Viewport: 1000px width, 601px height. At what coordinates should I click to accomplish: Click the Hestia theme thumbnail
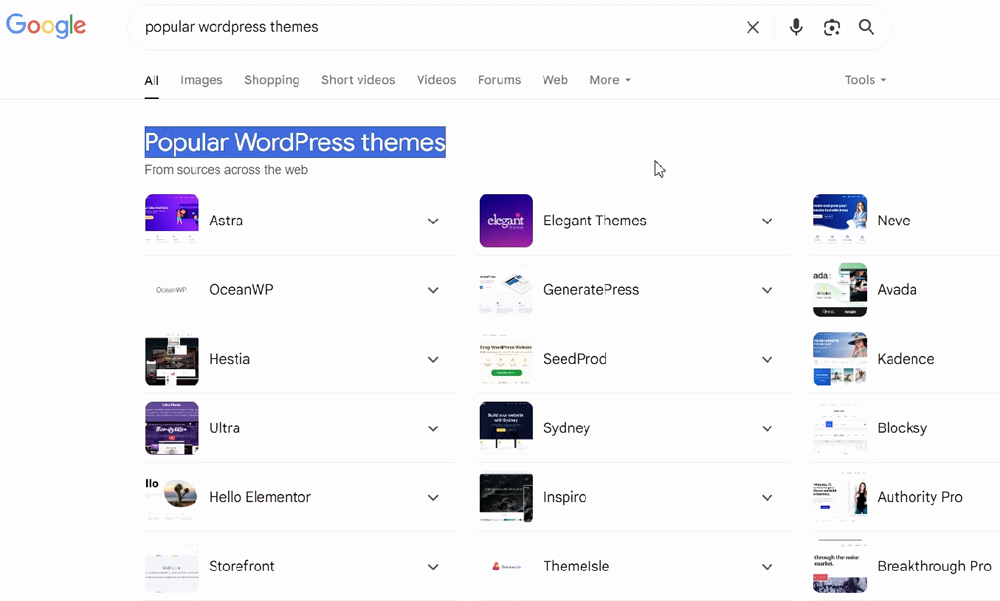[x=172, y=359]
